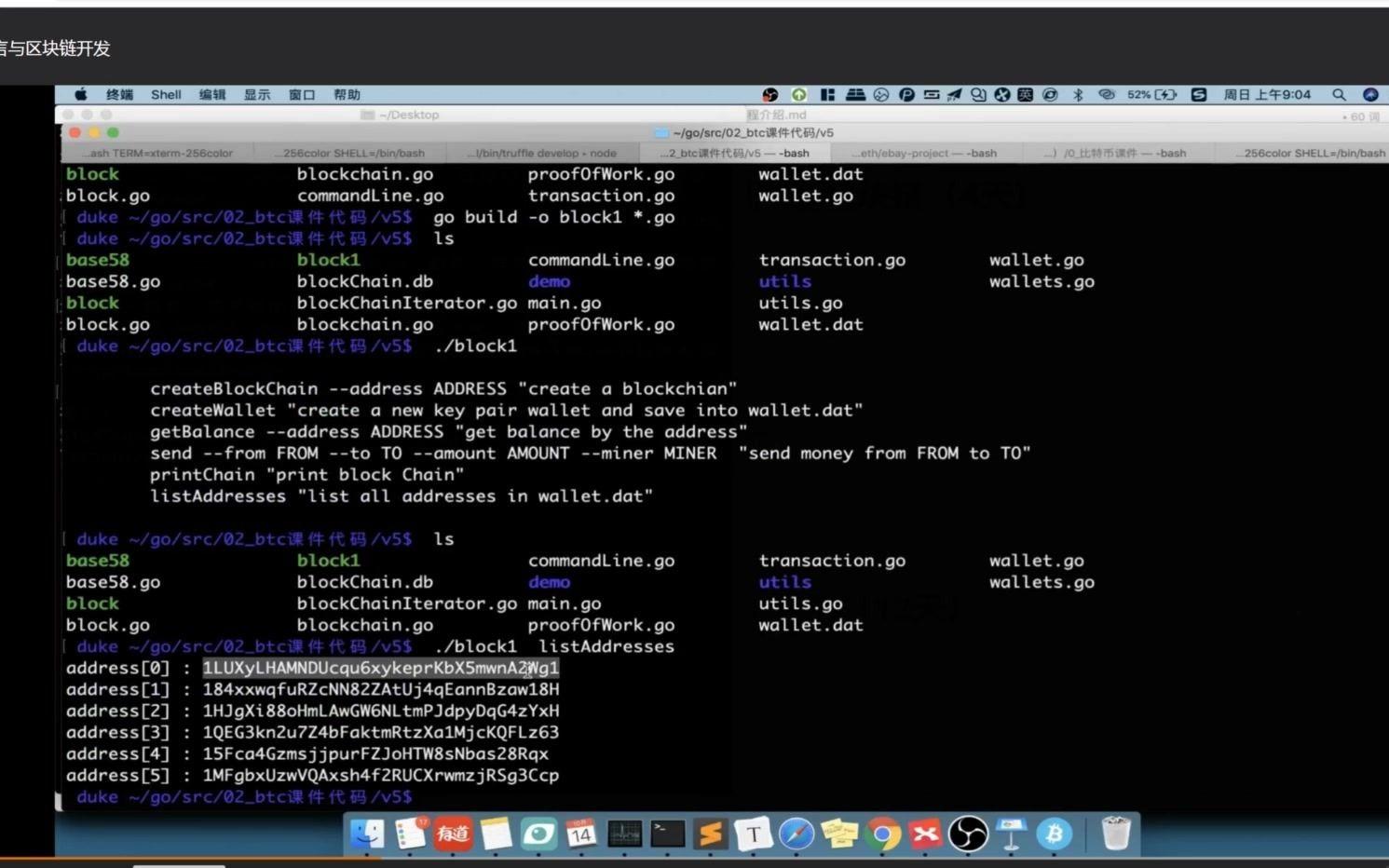This screenshot has height=868, width=1389.
Task: Open the 帮助 menu
Action: tap(347, 94)
